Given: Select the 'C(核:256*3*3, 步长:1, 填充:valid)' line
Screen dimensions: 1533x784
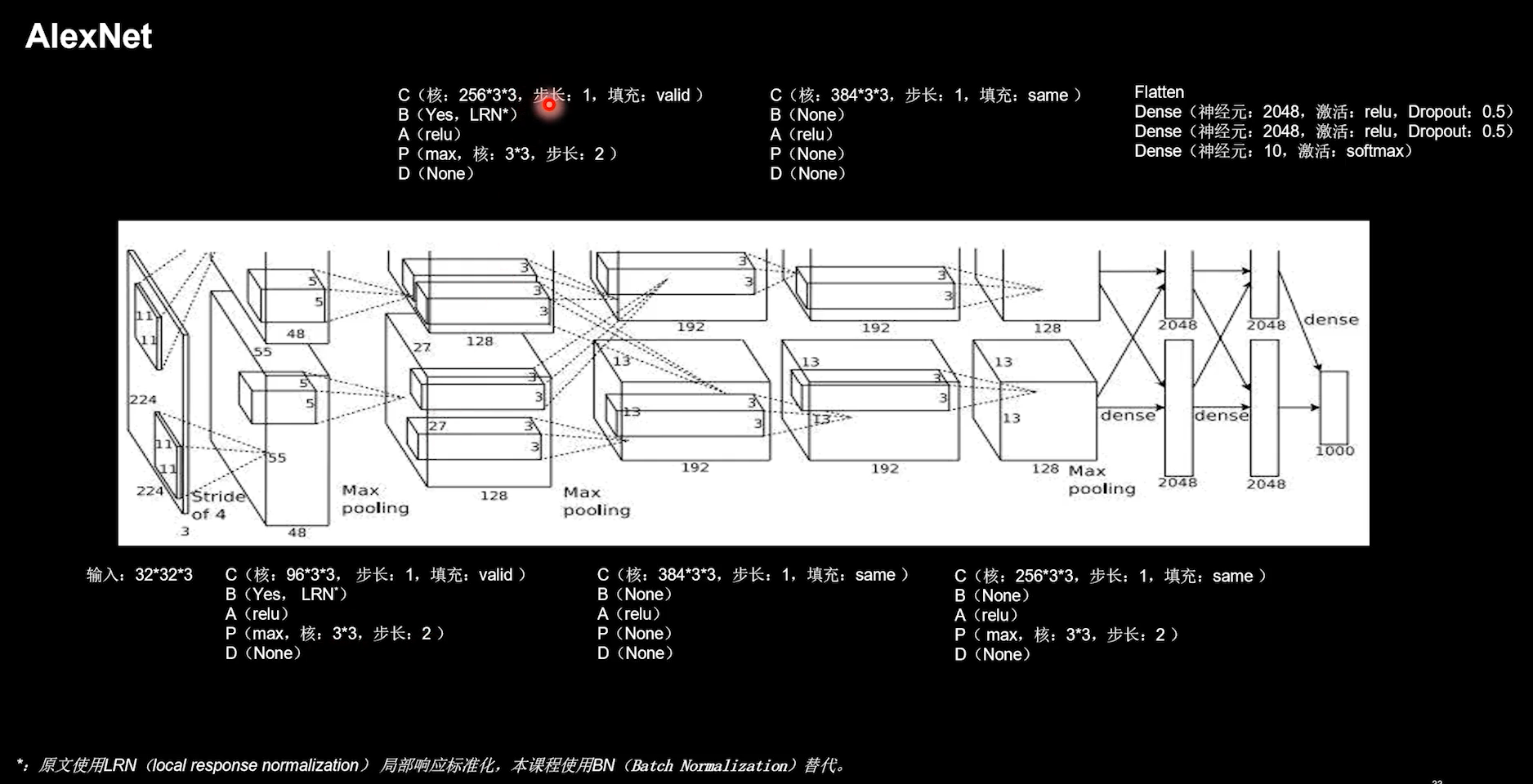Looking at the screenshot, I should pos(551,96).
